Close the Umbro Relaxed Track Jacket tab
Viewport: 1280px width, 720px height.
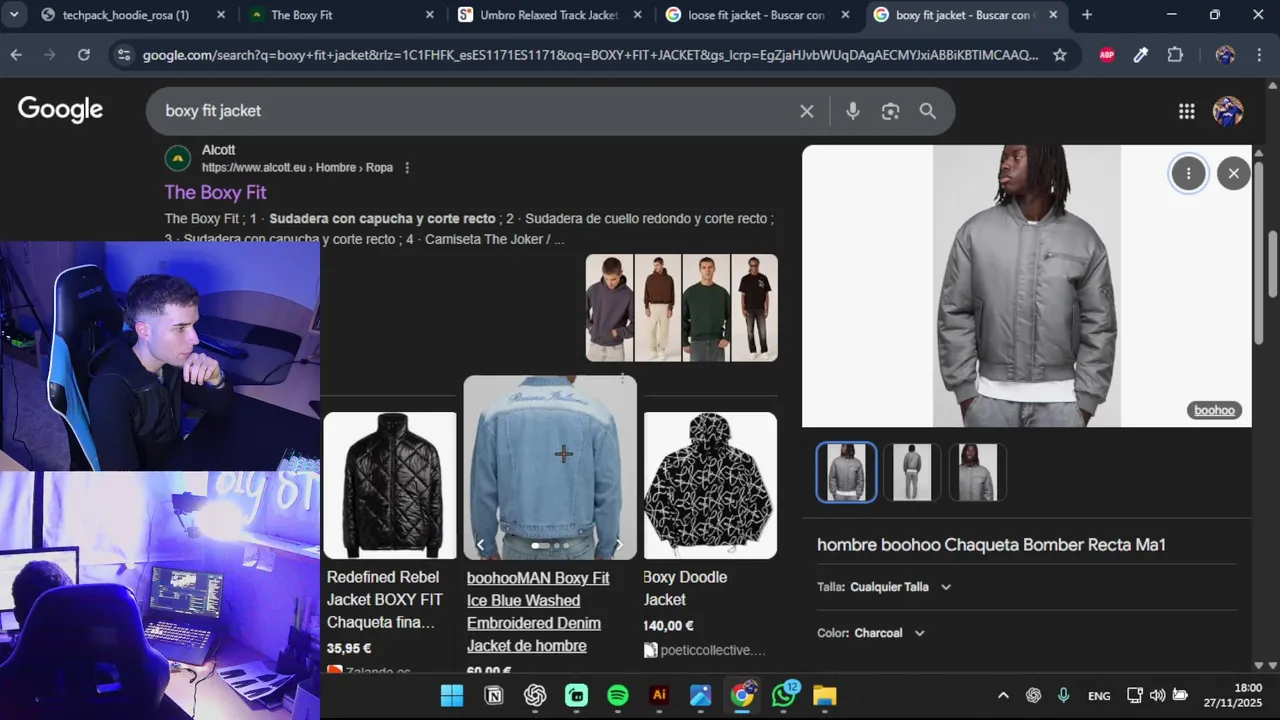637,15
